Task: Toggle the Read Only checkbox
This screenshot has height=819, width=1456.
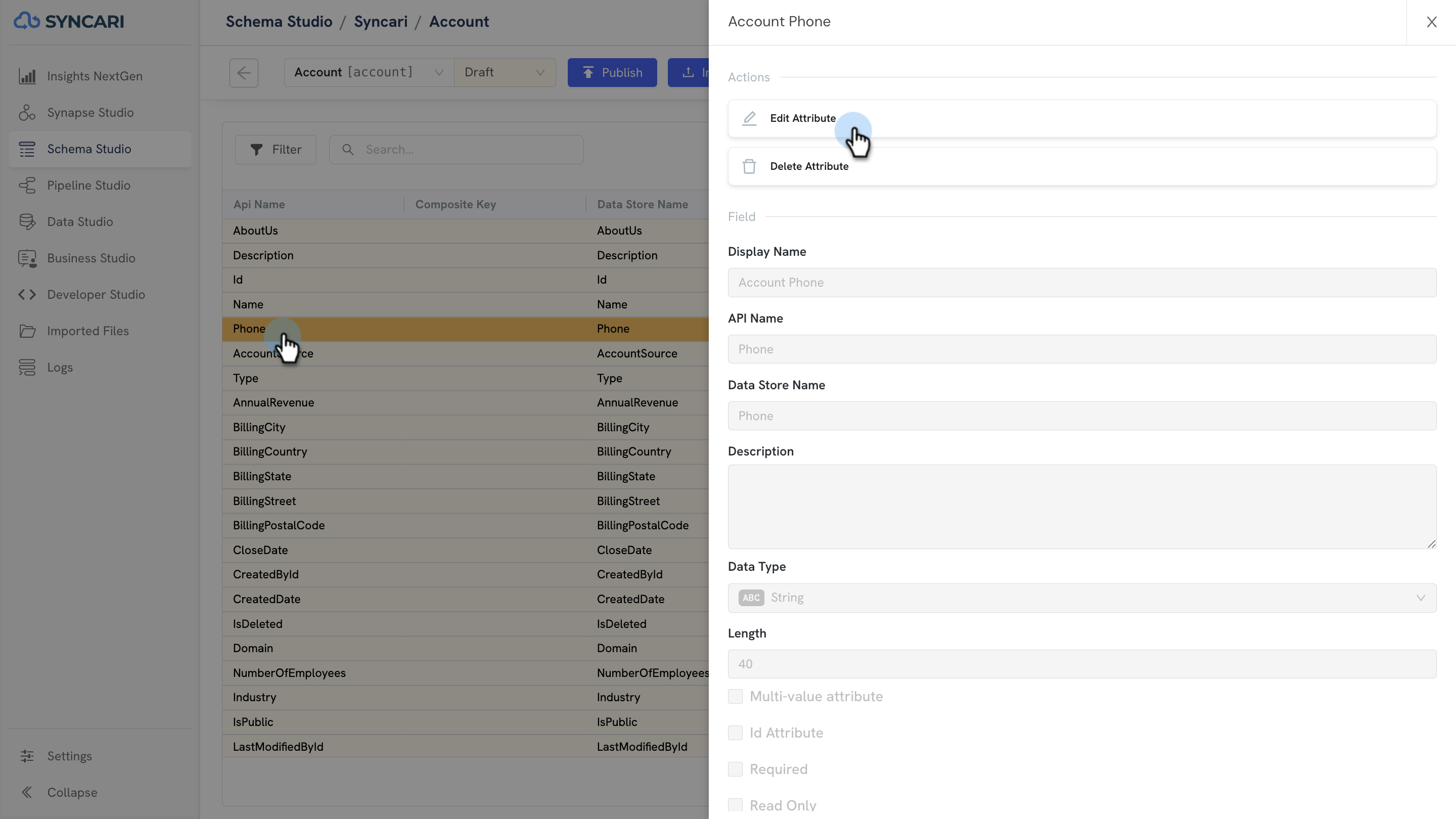Action: 736,805
